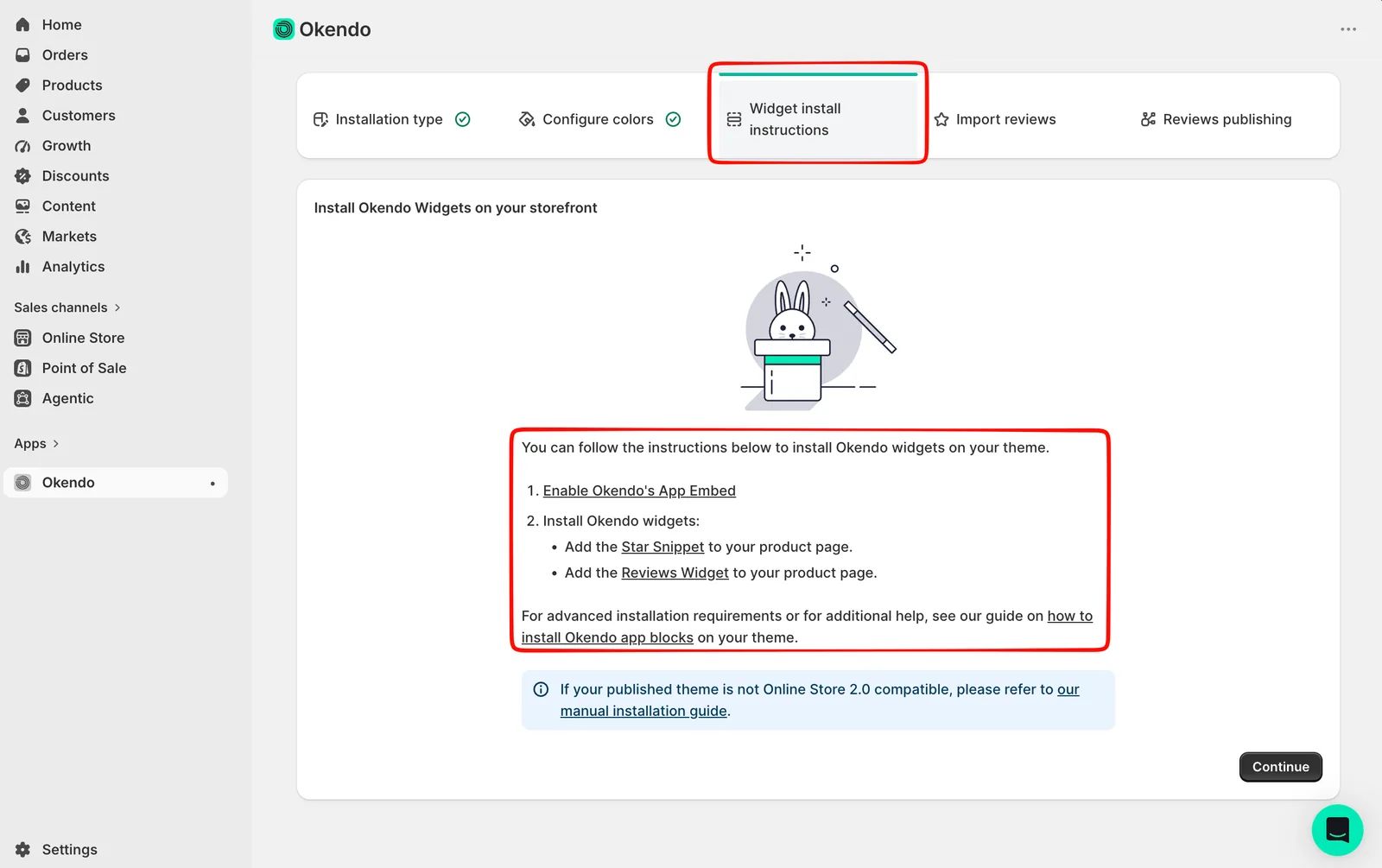1382x868 pixels.
Task: Go to the Import reviews step
Action: 994,119
